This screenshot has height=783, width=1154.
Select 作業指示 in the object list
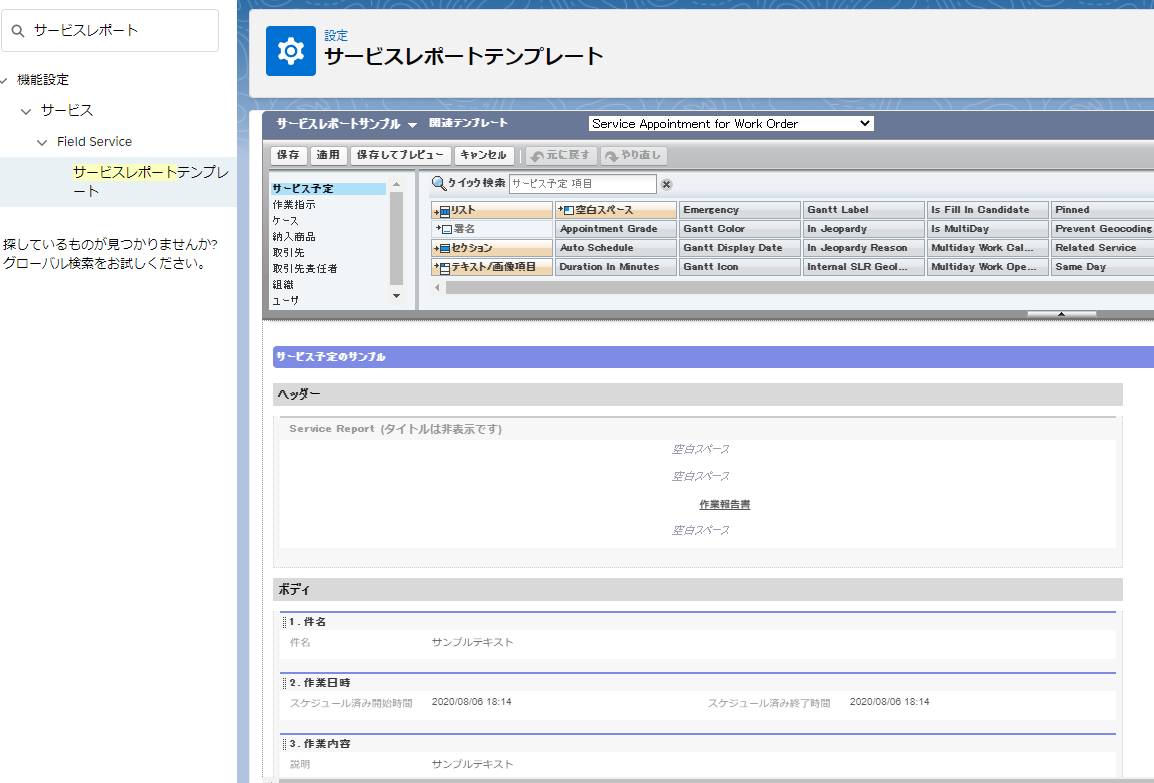click(x=293, y=205)
